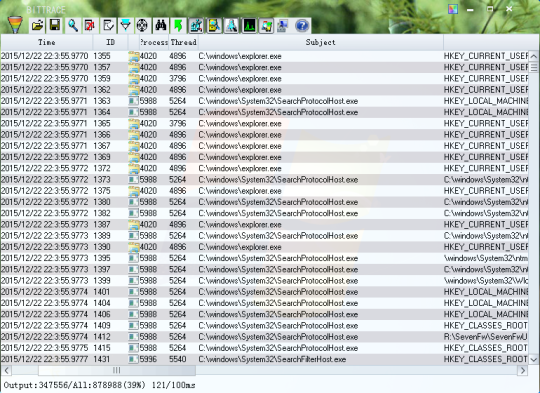Screen dimensions: 540x393
Task: Click the colorful funnel BITTRACE logo
Action: click(x=15, y=25)
